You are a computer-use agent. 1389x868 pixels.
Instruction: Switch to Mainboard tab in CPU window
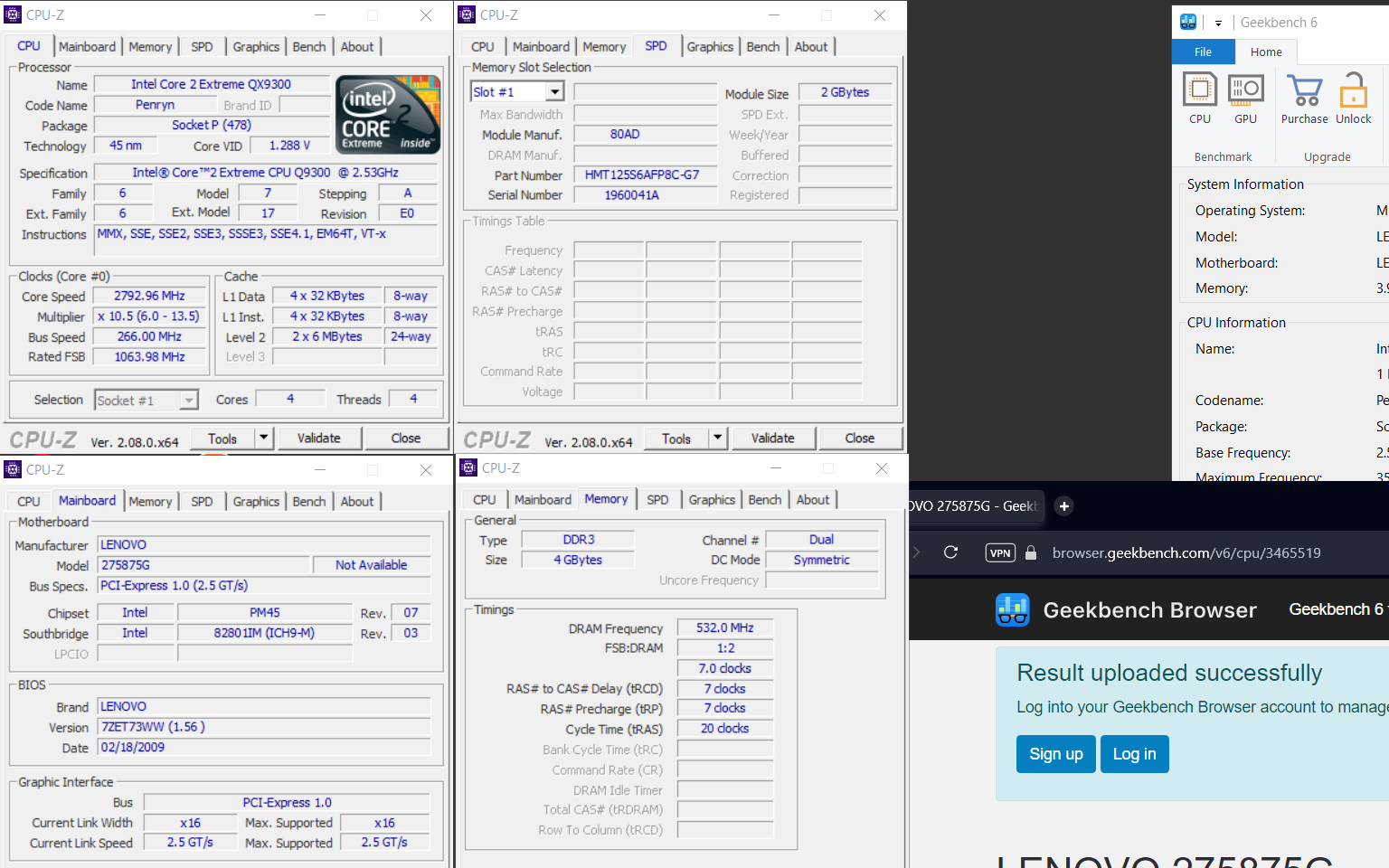pyautogui.click(x=88, y=46)
